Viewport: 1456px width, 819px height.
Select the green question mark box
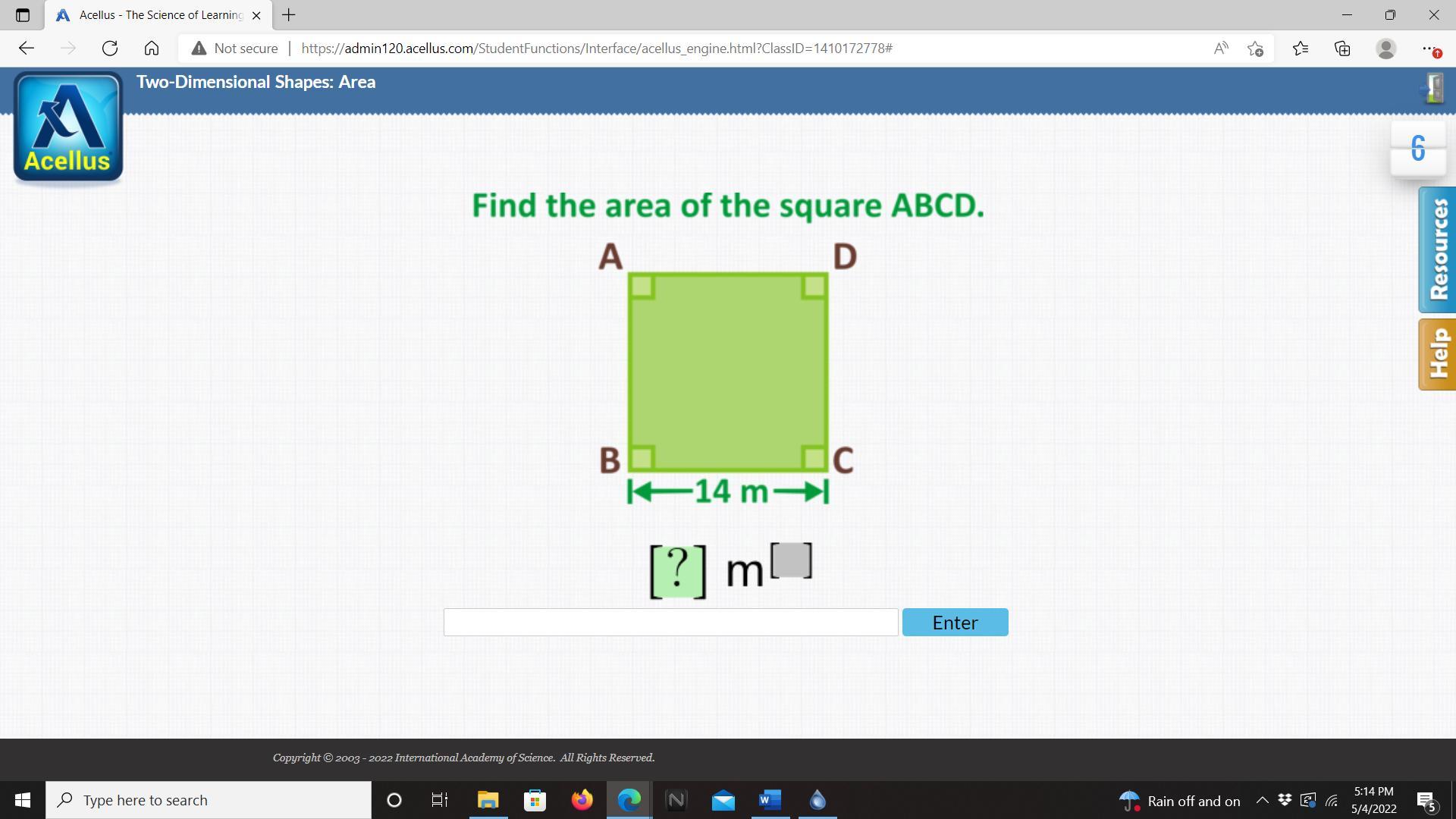click(678, 570)
